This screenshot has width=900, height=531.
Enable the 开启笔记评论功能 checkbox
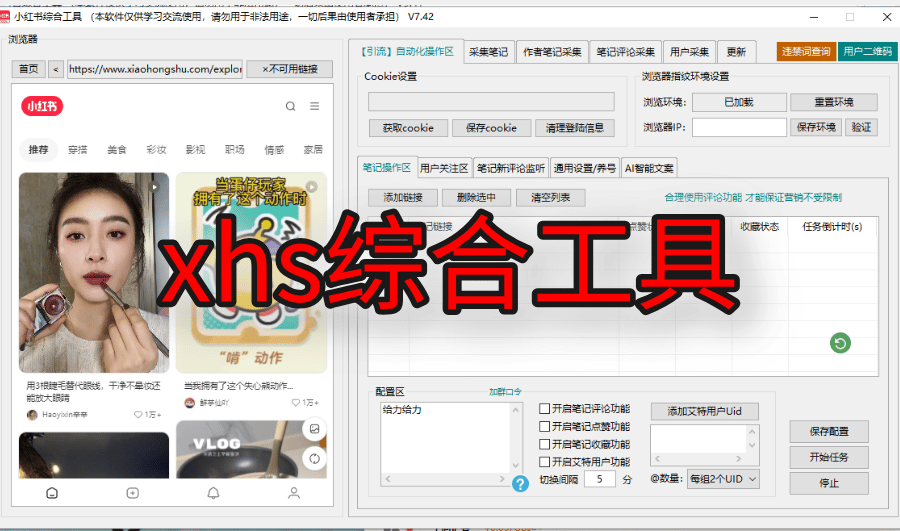545,408
